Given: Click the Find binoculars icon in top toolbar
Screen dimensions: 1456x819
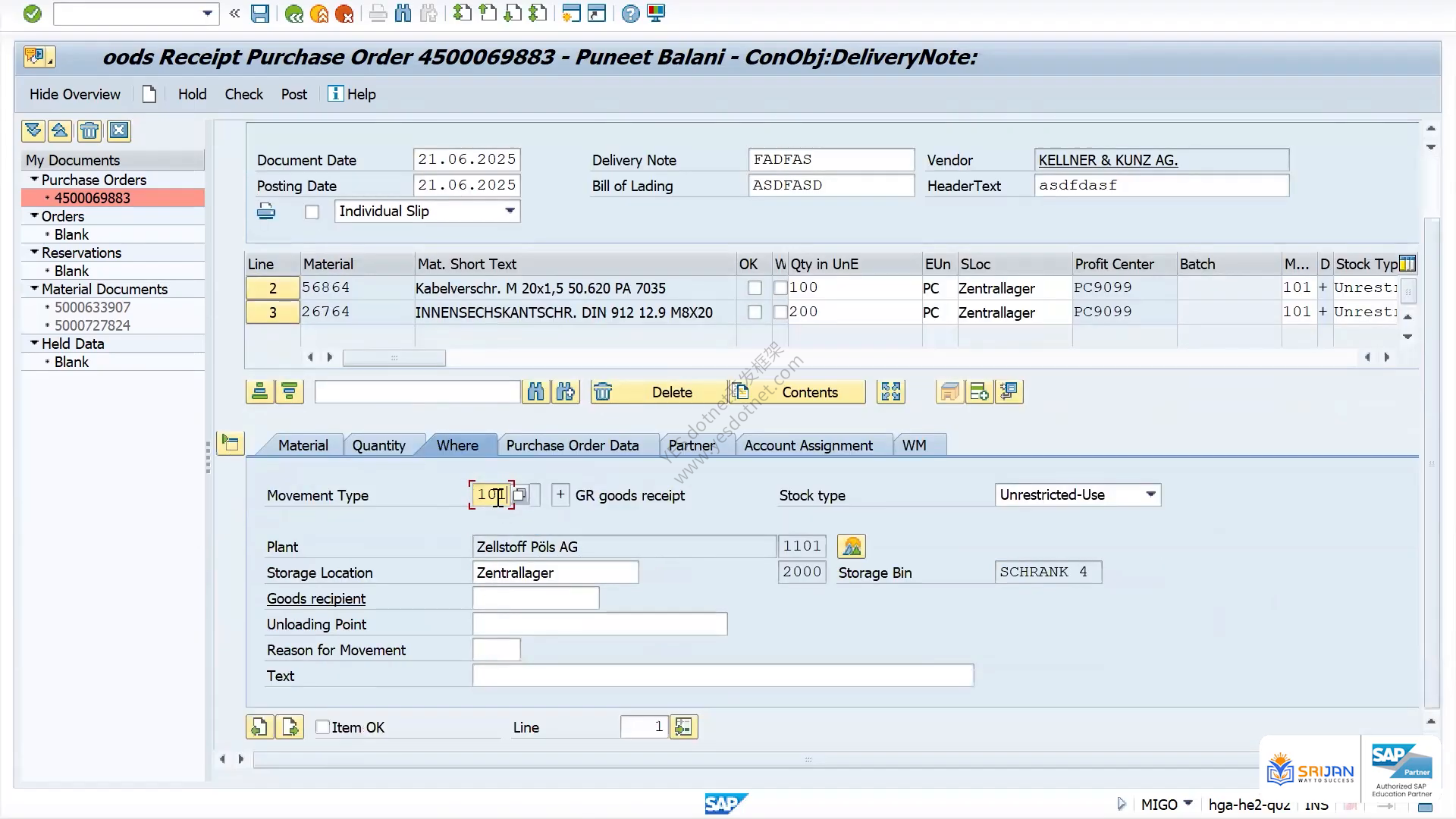Looking at the screenshot, I should pyautogui.click(x=403, y=14).
